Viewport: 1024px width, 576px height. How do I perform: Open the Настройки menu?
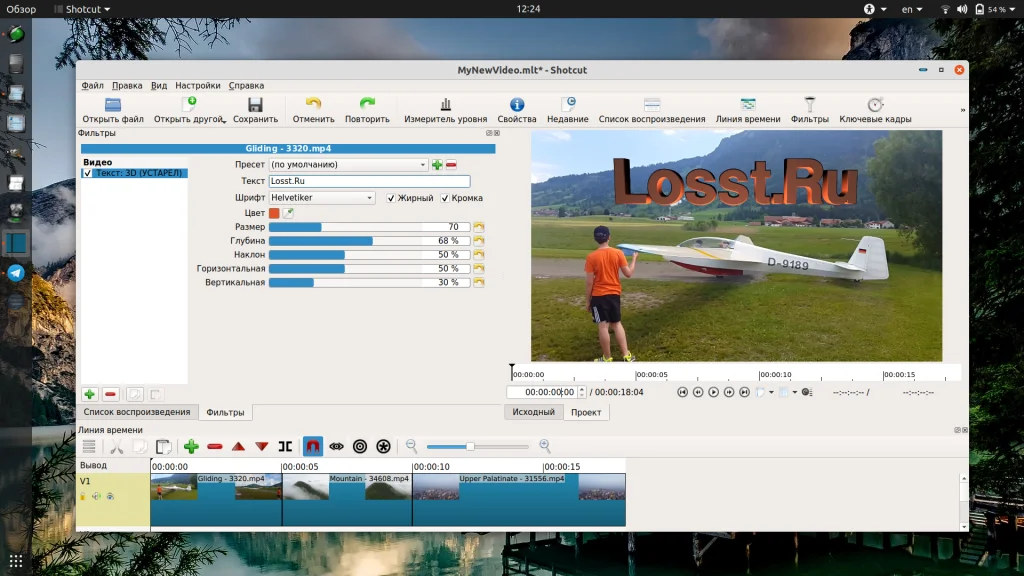point(198,86)
